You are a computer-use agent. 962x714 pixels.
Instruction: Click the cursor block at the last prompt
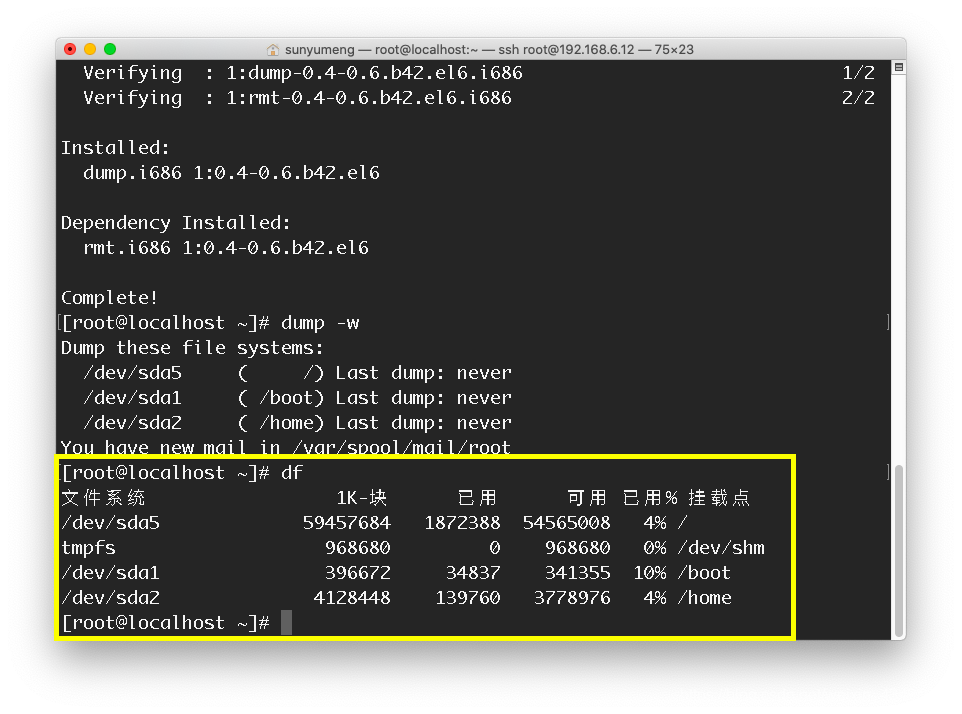tap(287, 623)
